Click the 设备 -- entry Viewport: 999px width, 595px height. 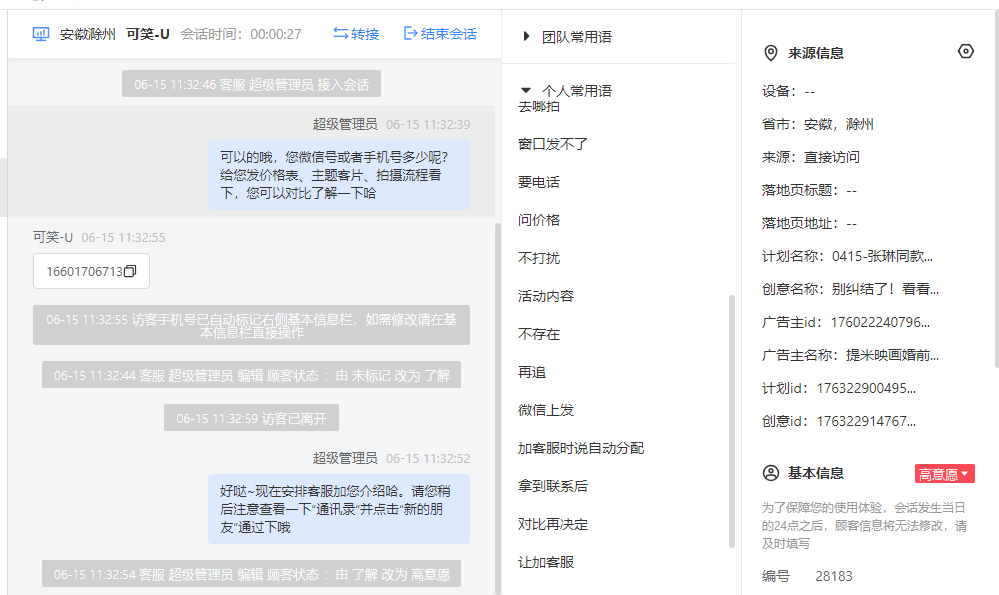(x=788, y=91)
